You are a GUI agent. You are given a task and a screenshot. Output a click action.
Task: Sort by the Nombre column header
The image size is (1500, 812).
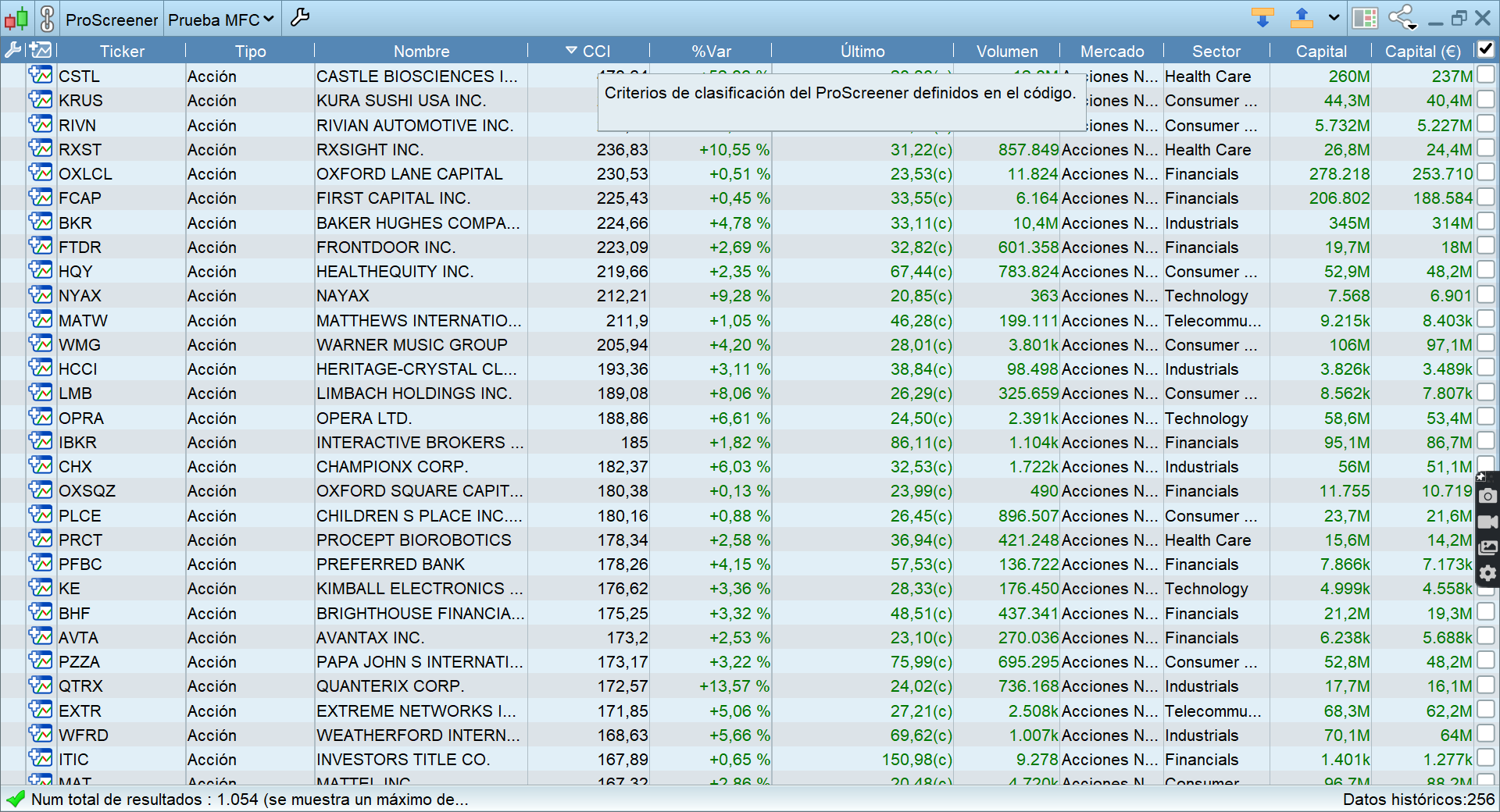pyautogui.click(x=421, y=52)
